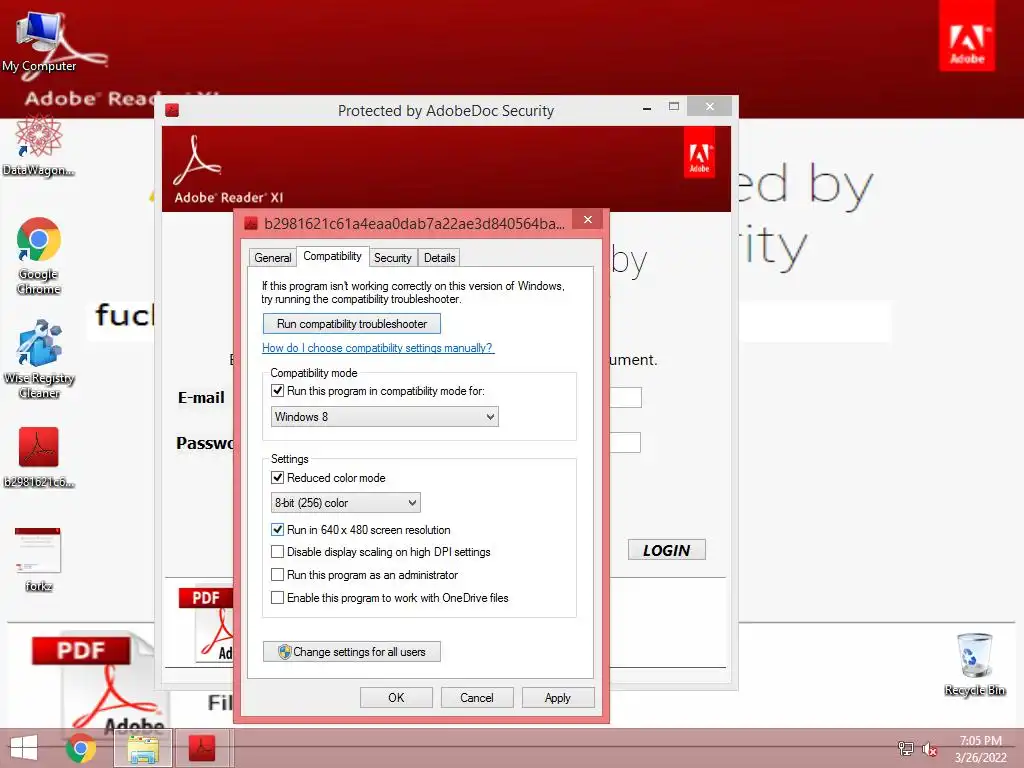Image resolution: width=1024 pixels, height=768 pixels.
Task: Open the Details tab
Action: pyautogui.click(x=440, y=258)
